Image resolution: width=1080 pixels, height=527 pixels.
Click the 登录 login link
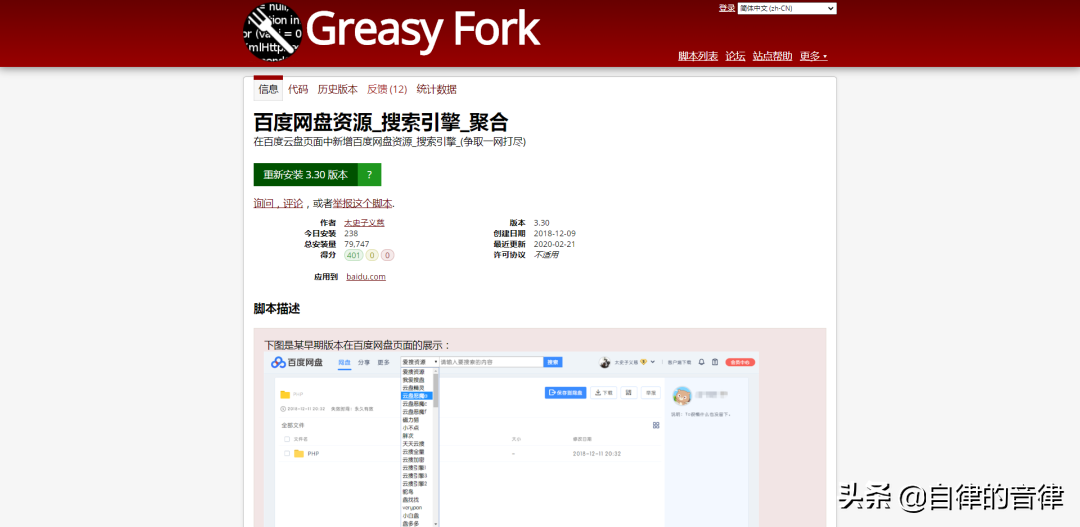pyautogui.click(x=727, y=8)
